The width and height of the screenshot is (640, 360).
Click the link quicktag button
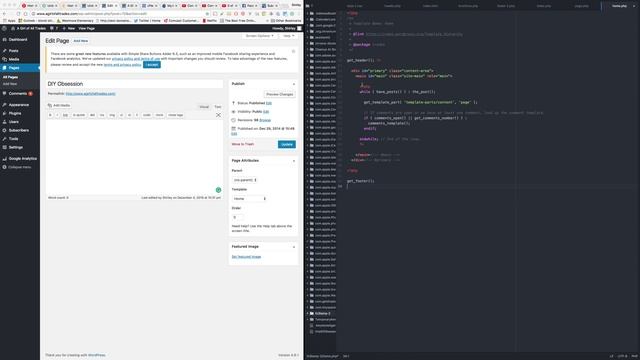point(65,115)
